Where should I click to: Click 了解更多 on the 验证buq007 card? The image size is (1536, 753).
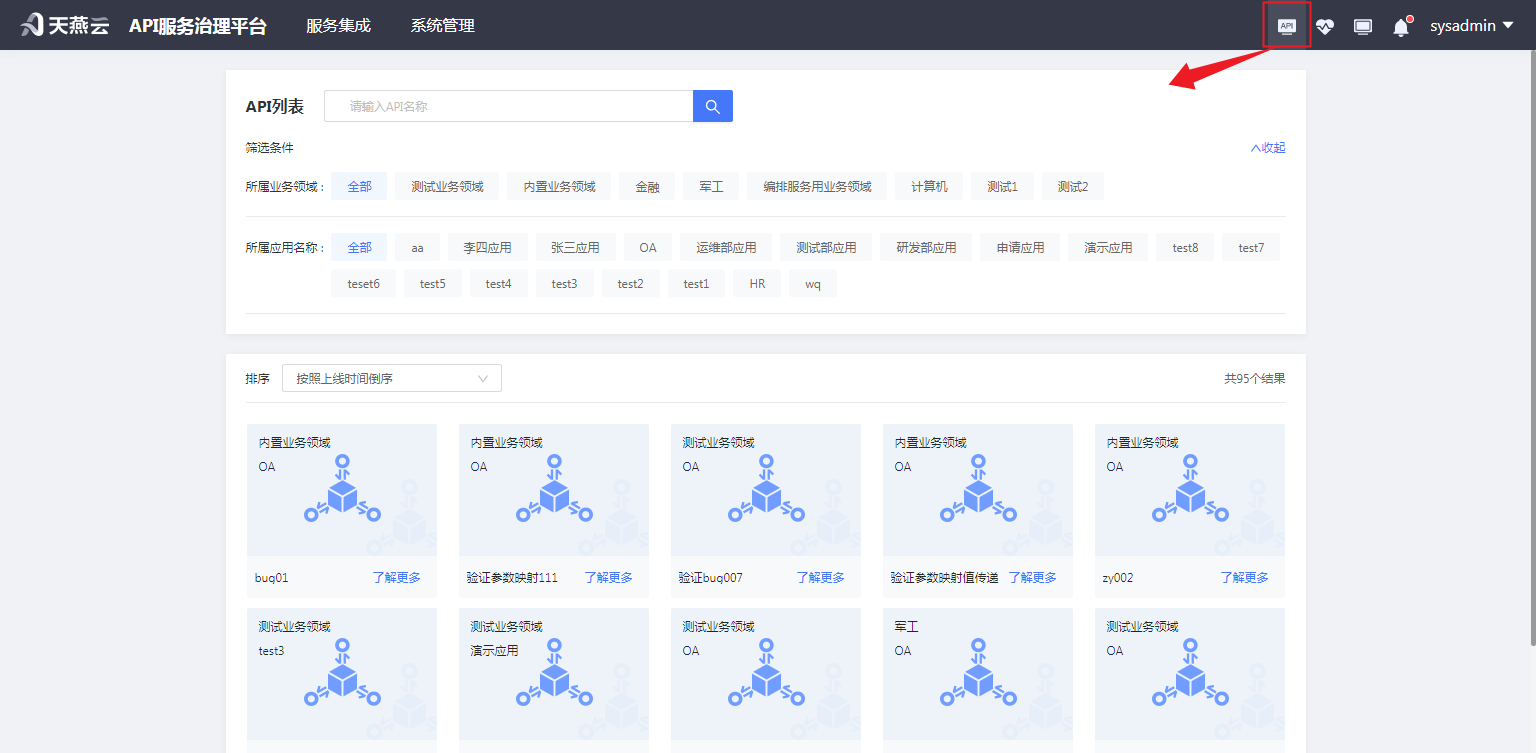(x=820, y=577)
